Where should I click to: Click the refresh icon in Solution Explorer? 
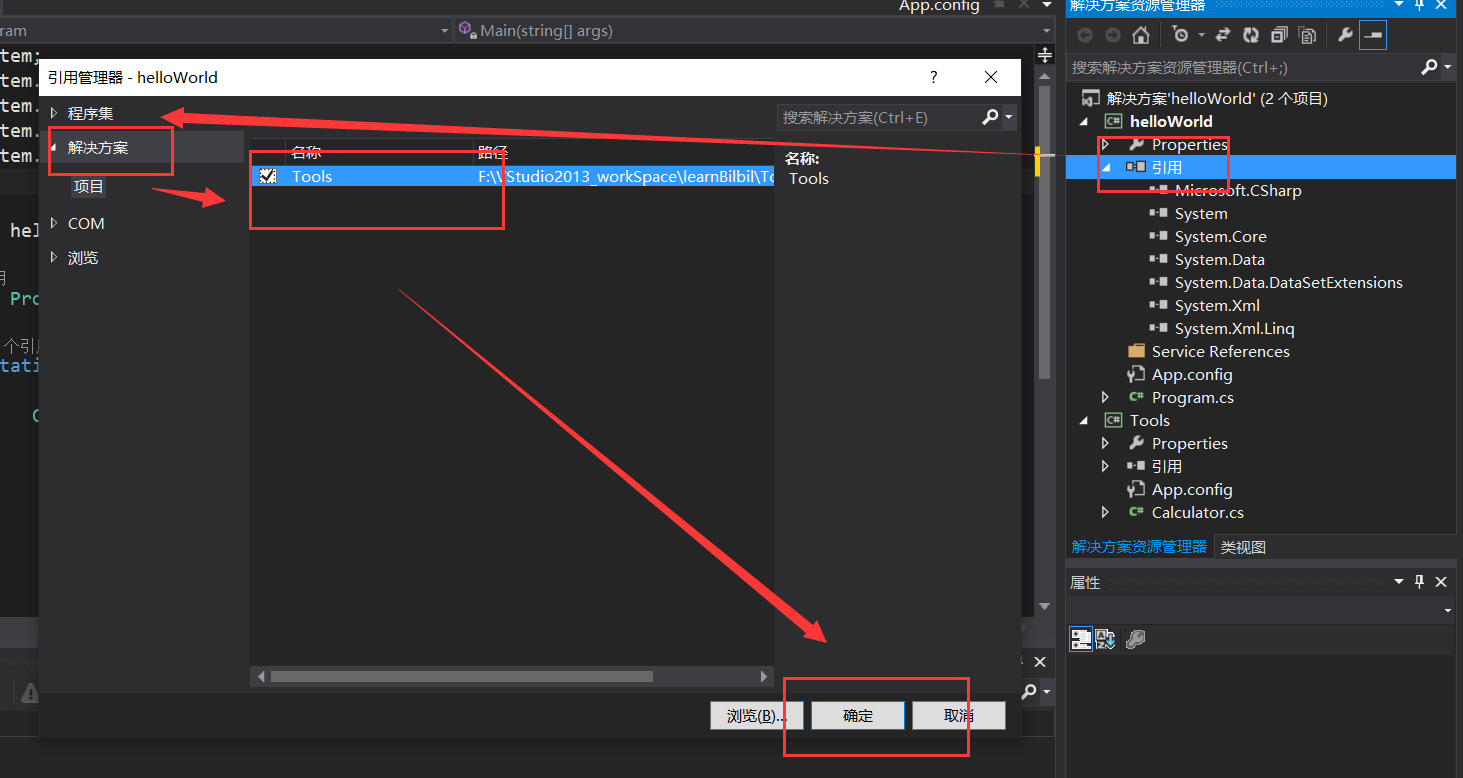pyautogui.click(x=1251, y=34)
